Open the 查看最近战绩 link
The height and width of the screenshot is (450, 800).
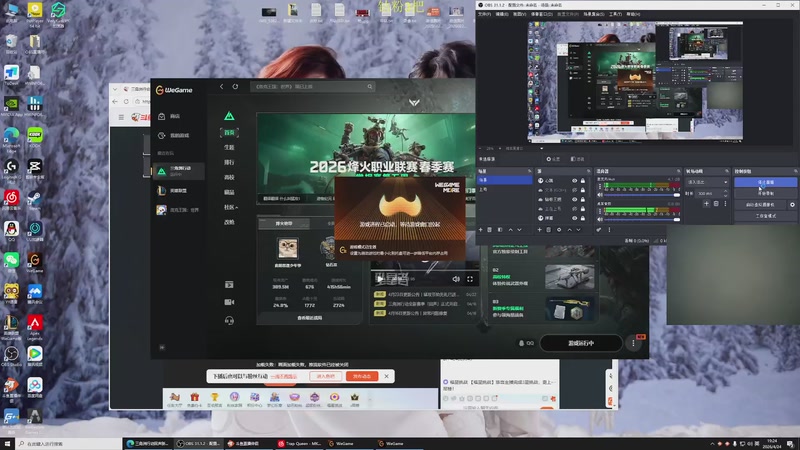tap(310, 318)
